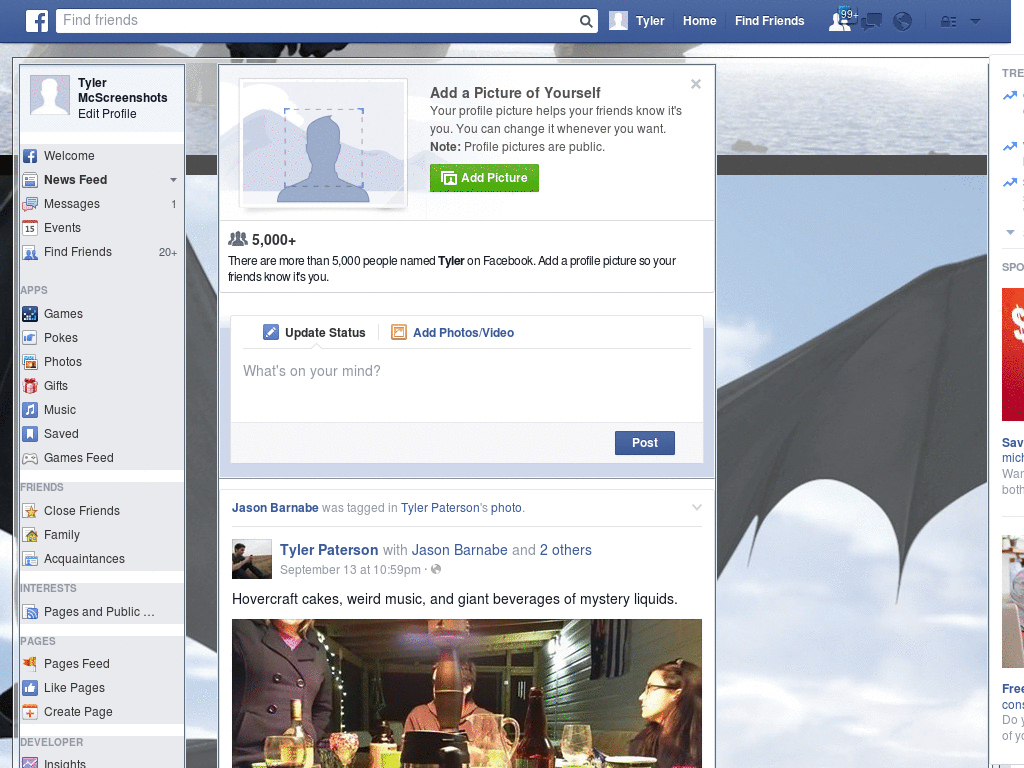
Task: Open Family list icon
Action: click(30, 535)
